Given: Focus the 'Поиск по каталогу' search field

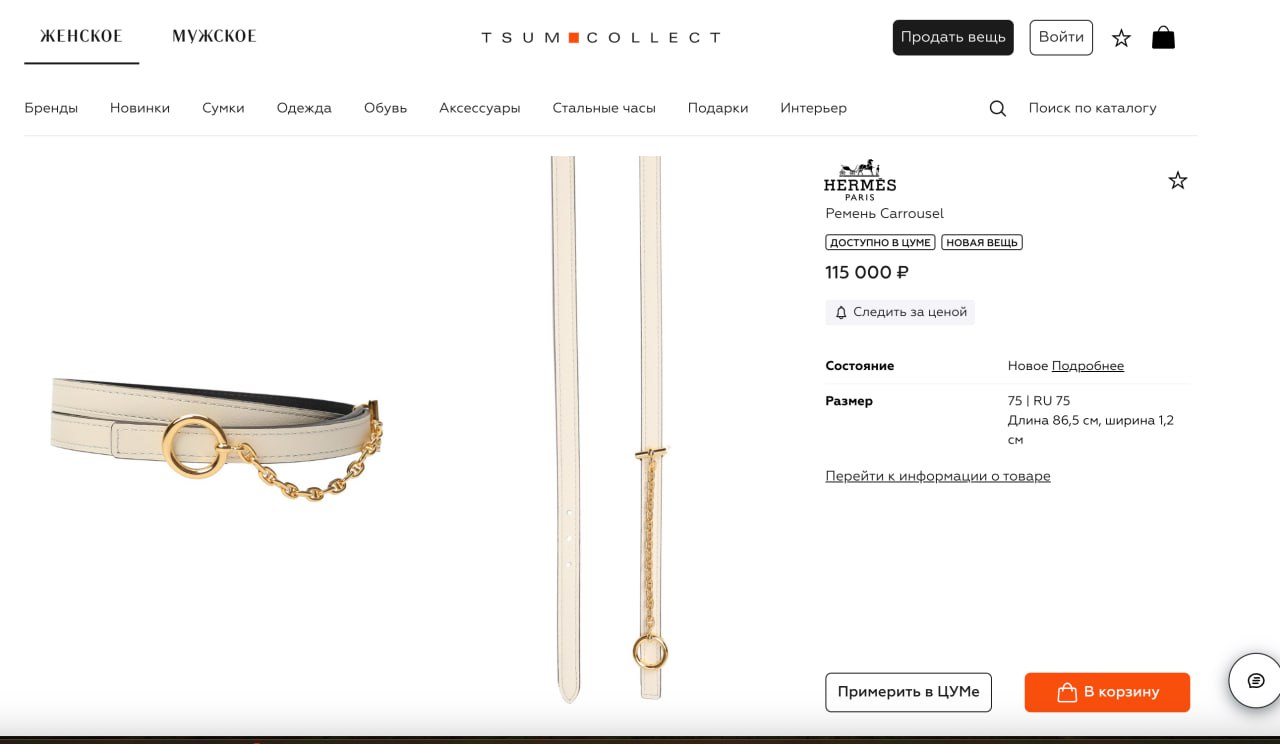Looking at the screenshot, I should click(1092, 108).
